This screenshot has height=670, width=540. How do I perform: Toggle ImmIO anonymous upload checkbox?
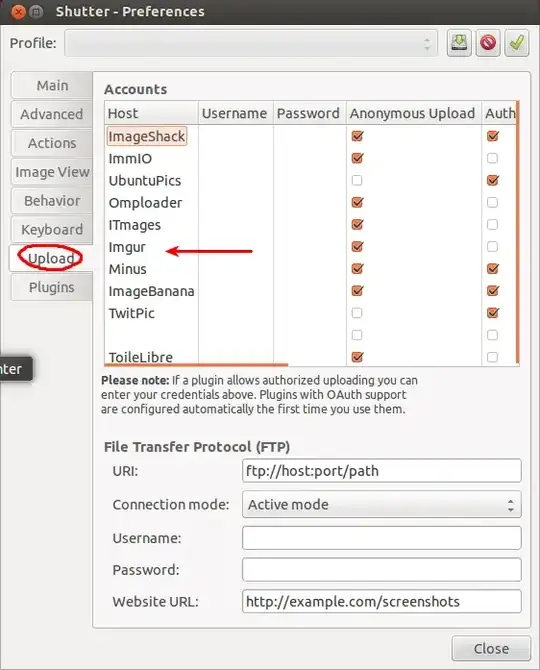click(357, 158)
